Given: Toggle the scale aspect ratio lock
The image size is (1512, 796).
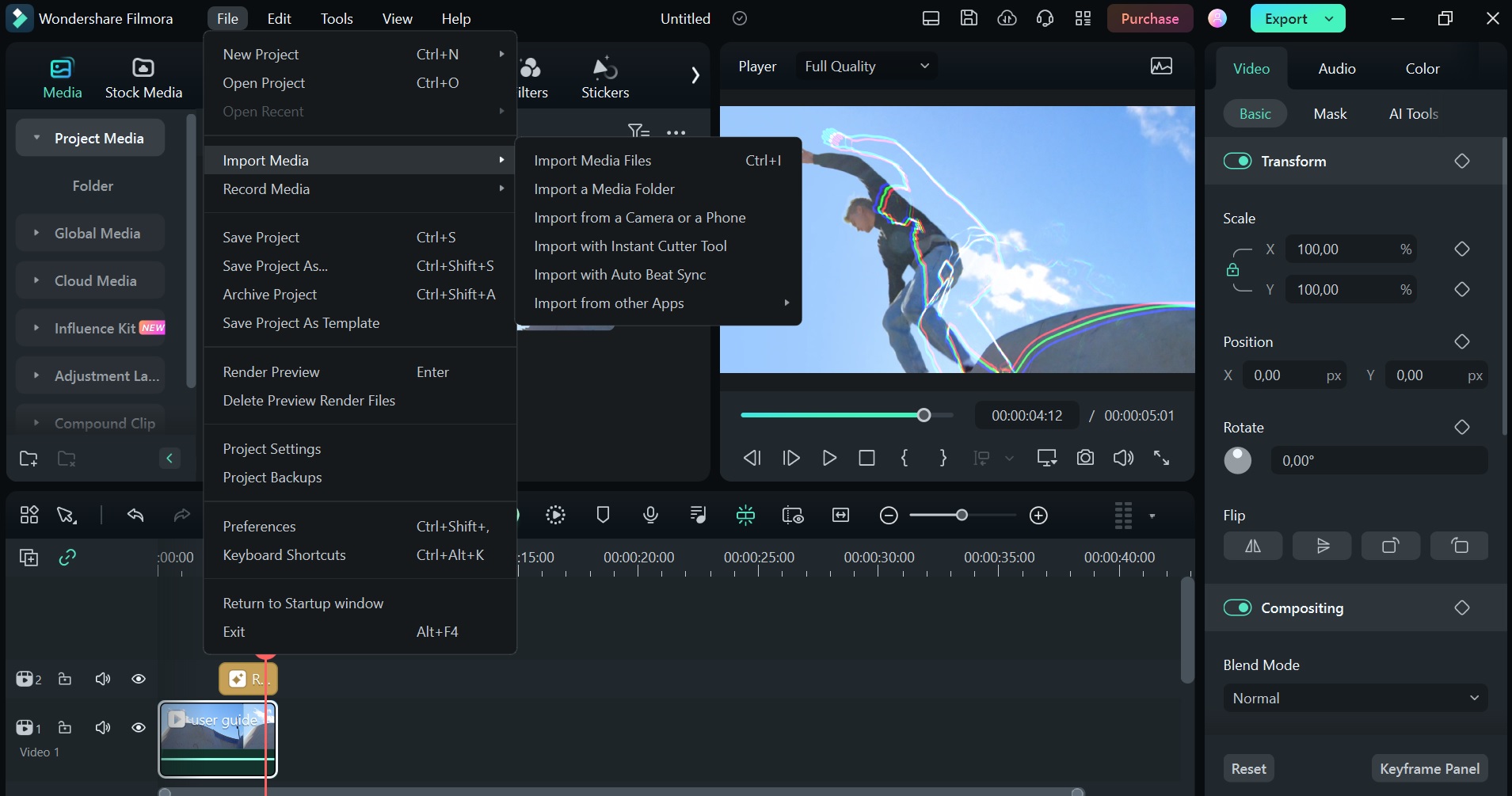Looking at the screenshot, I should (1232, 269).
